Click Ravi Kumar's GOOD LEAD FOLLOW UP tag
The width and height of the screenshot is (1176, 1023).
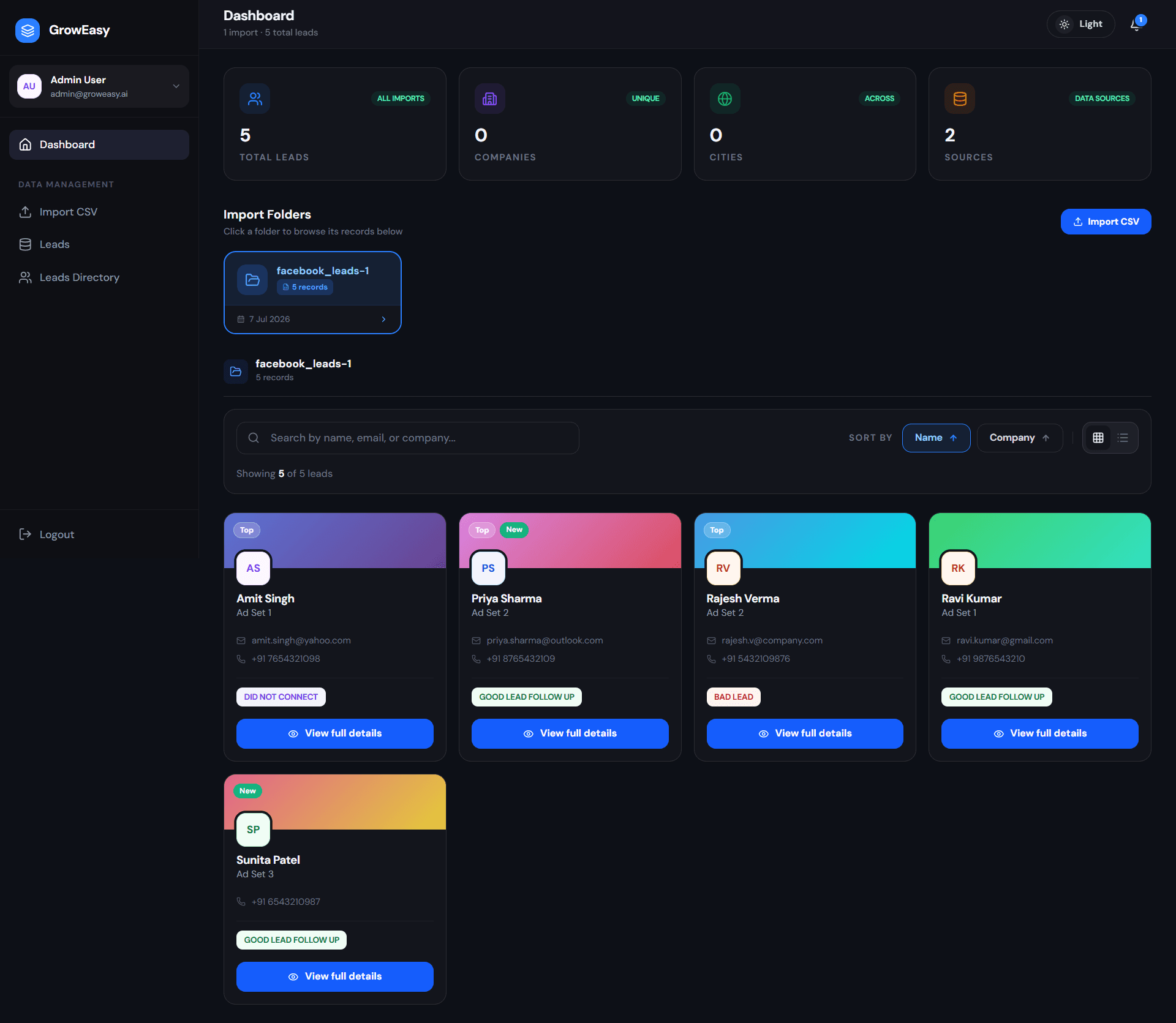click(997, 697)
